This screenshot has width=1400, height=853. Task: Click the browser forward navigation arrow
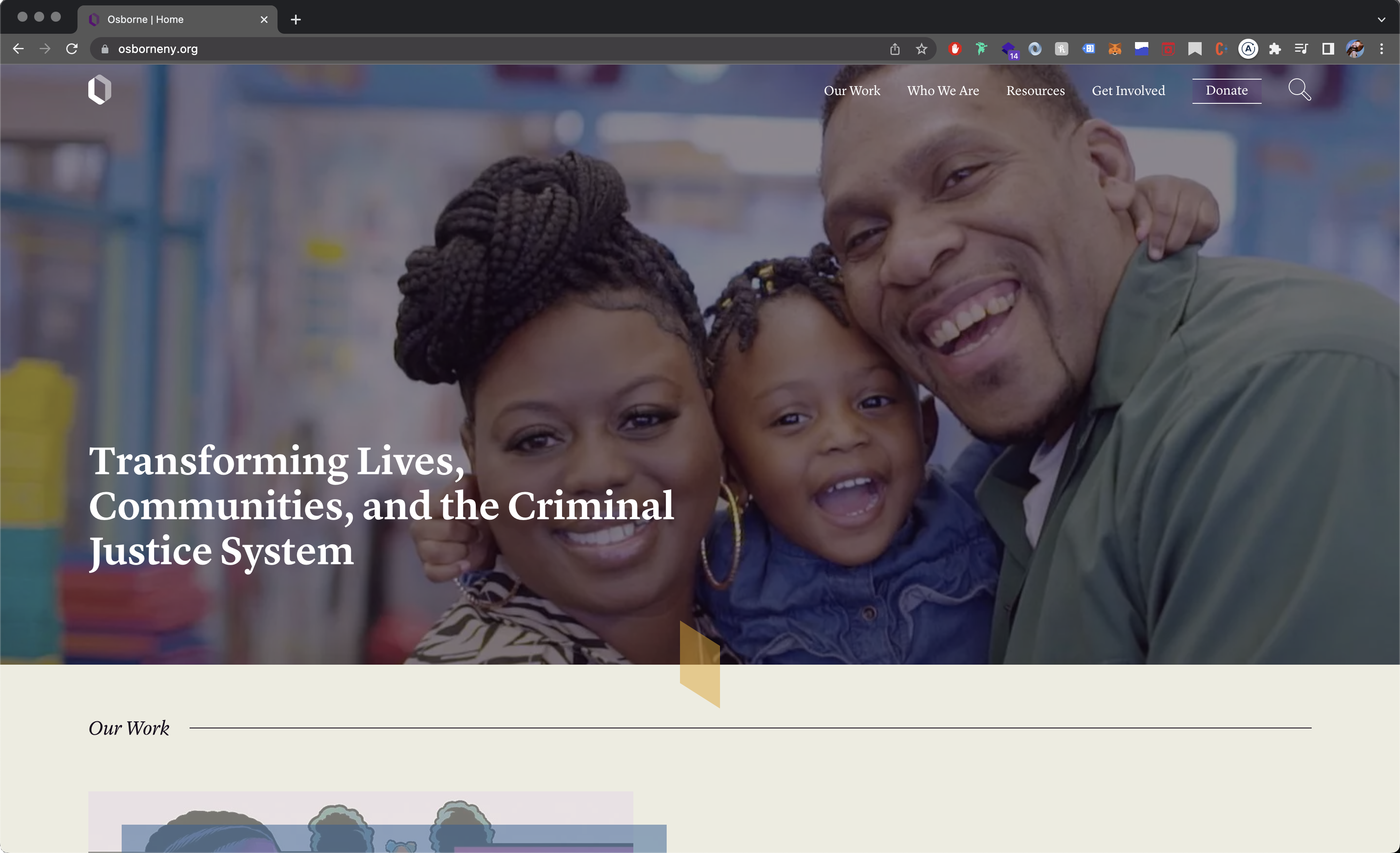(x=45, y=48)
